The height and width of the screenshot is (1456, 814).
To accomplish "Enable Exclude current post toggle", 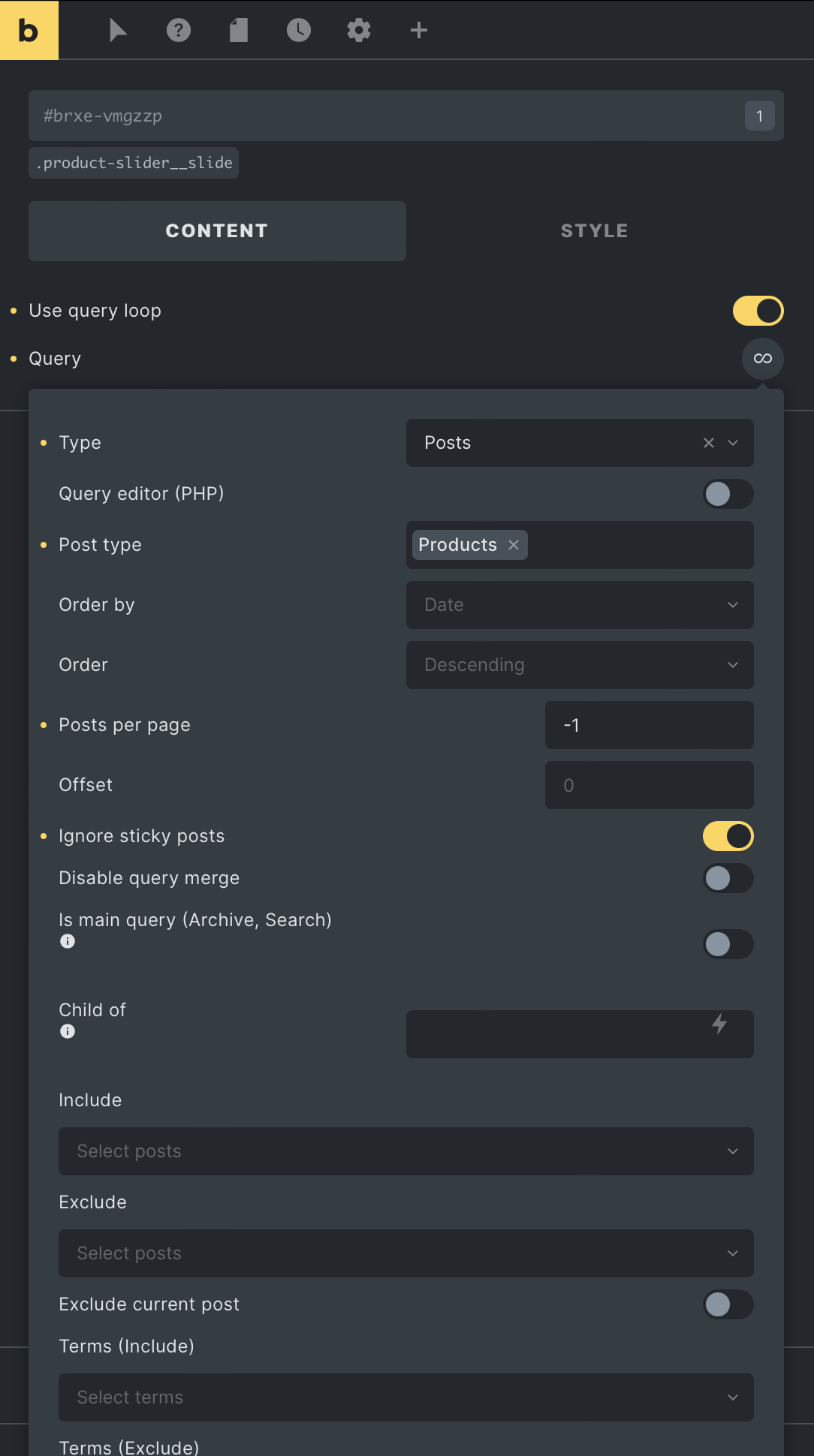I will [x=728, y=1304].
